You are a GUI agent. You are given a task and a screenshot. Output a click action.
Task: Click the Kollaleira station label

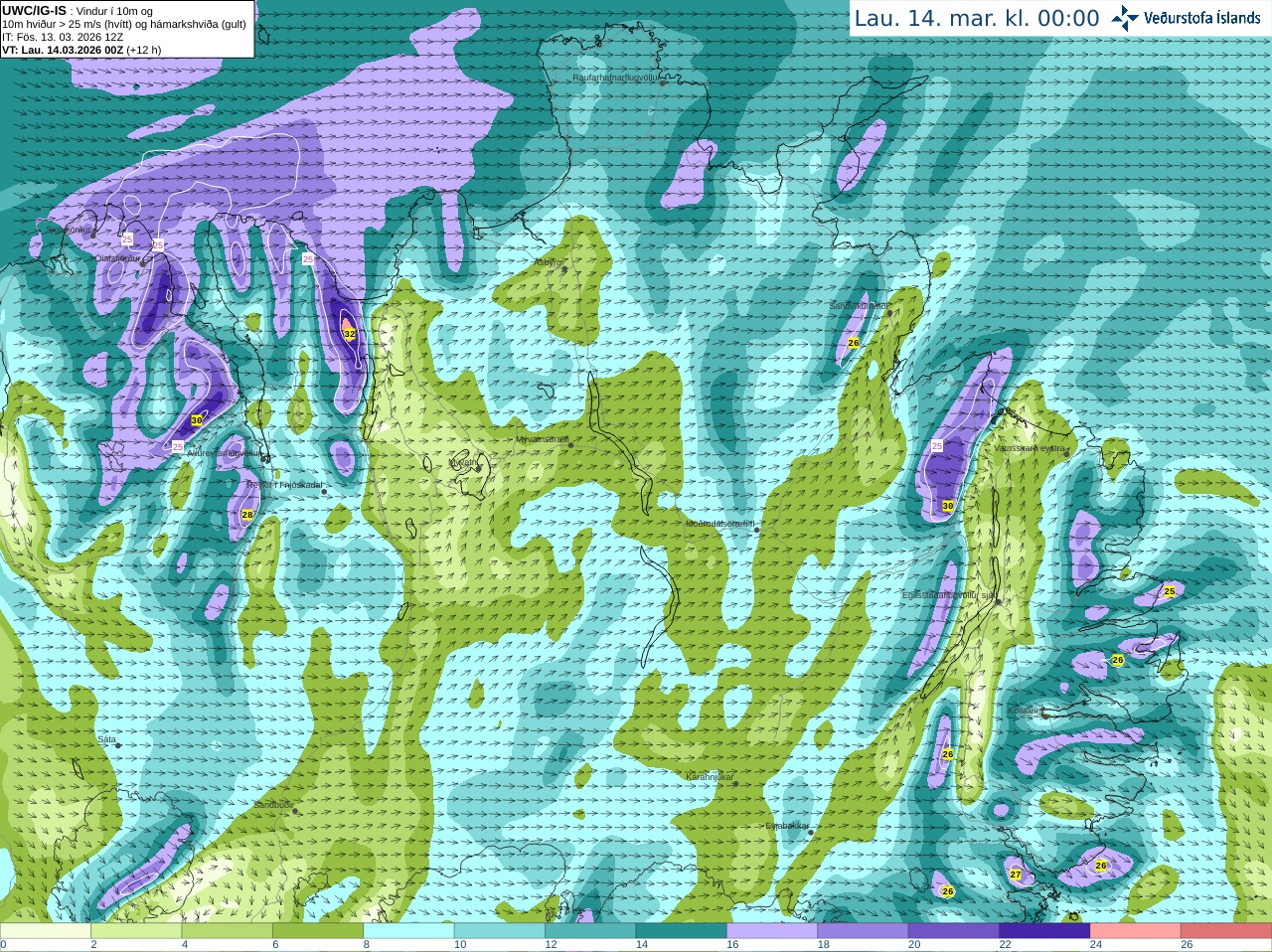click(1025, 711)
